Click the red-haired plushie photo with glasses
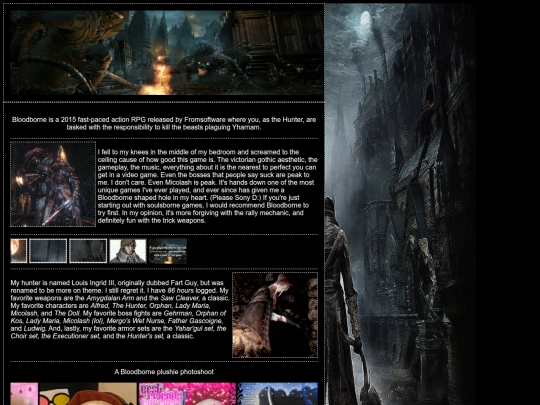This screenshot has height=405, width=540. coord(88,394)
